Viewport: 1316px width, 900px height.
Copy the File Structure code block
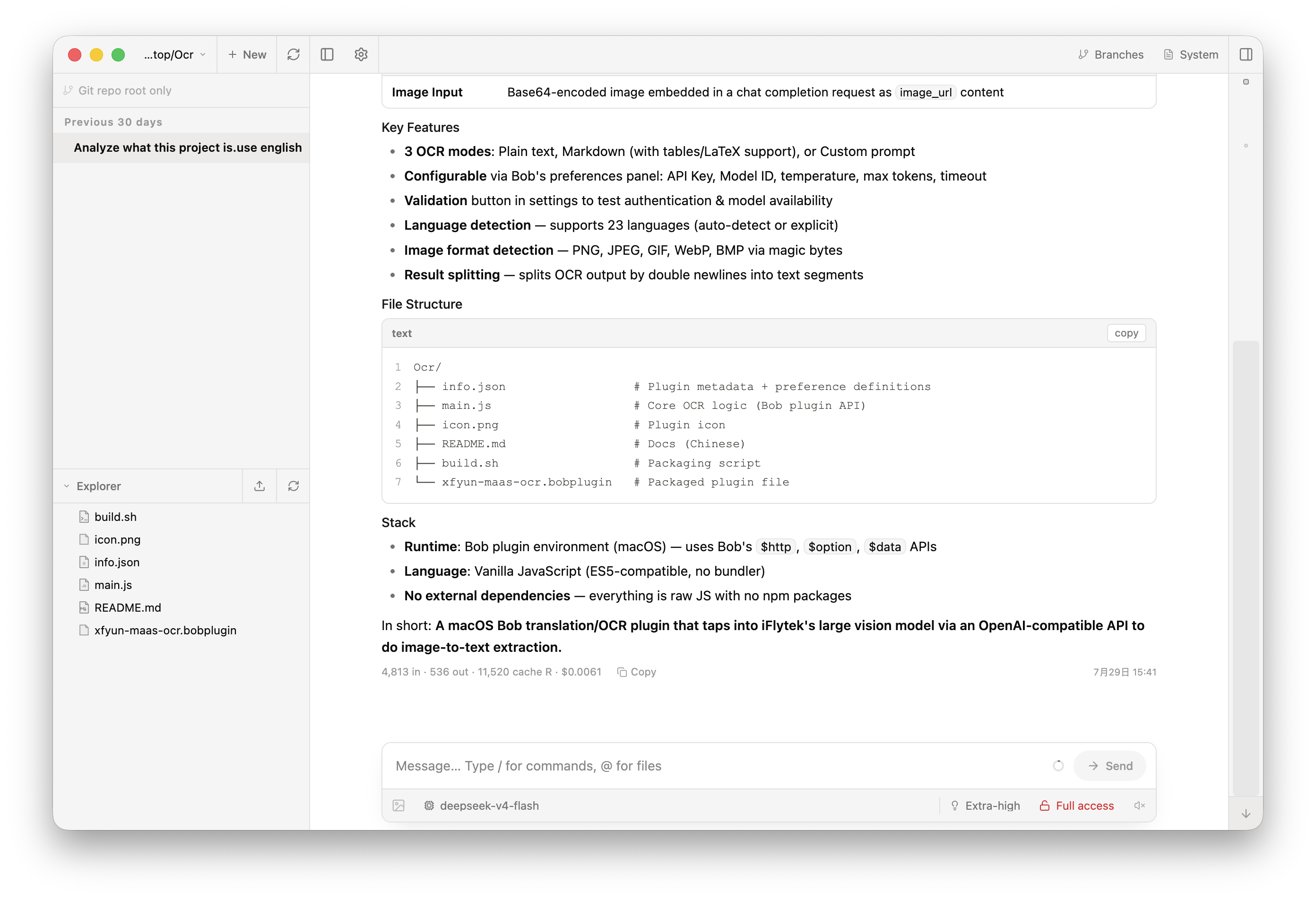coord(1126,333)
